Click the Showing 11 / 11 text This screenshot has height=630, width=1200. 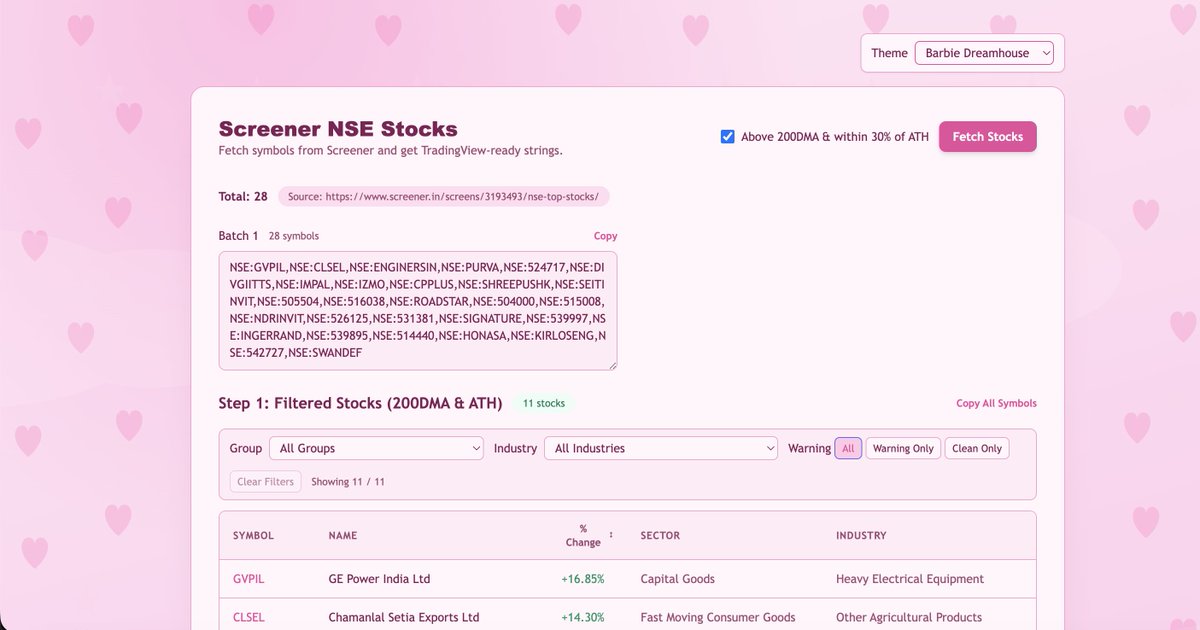348,482
